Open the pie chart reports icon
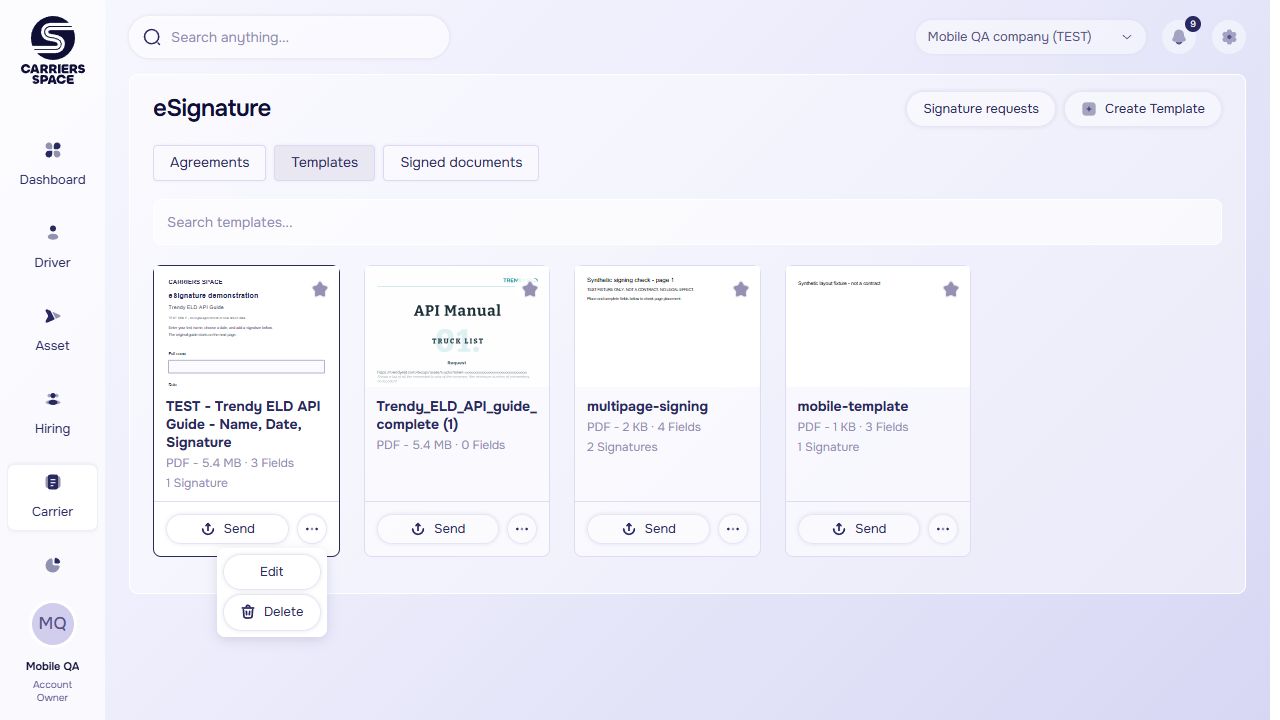The height and width of the screenshot is (720, 1280). tap(53, 565)
